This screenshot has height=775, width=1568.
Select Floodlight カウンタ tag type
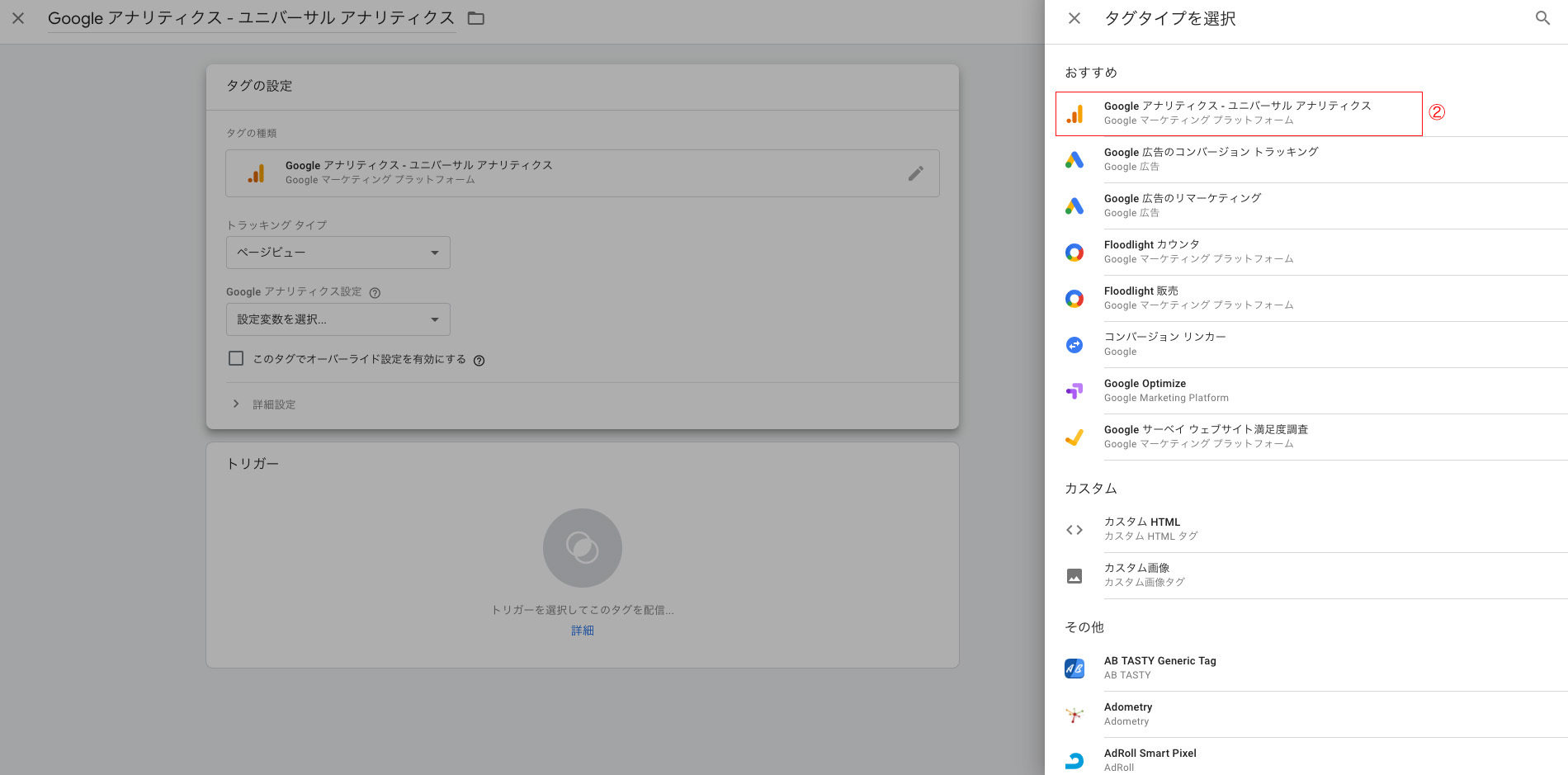point(1198,252)
